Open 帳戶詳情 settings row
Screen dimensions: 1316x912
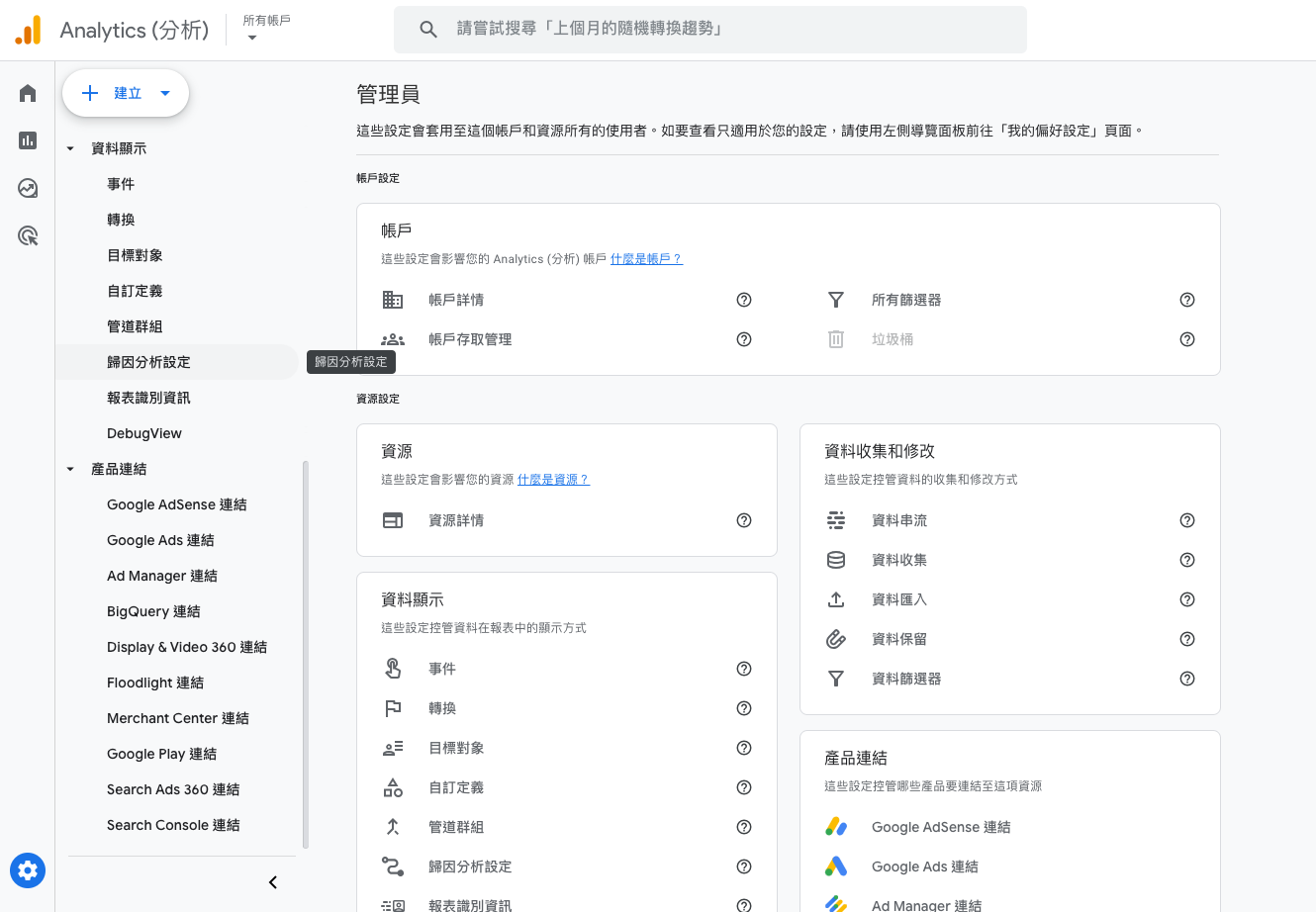point(567,300)
